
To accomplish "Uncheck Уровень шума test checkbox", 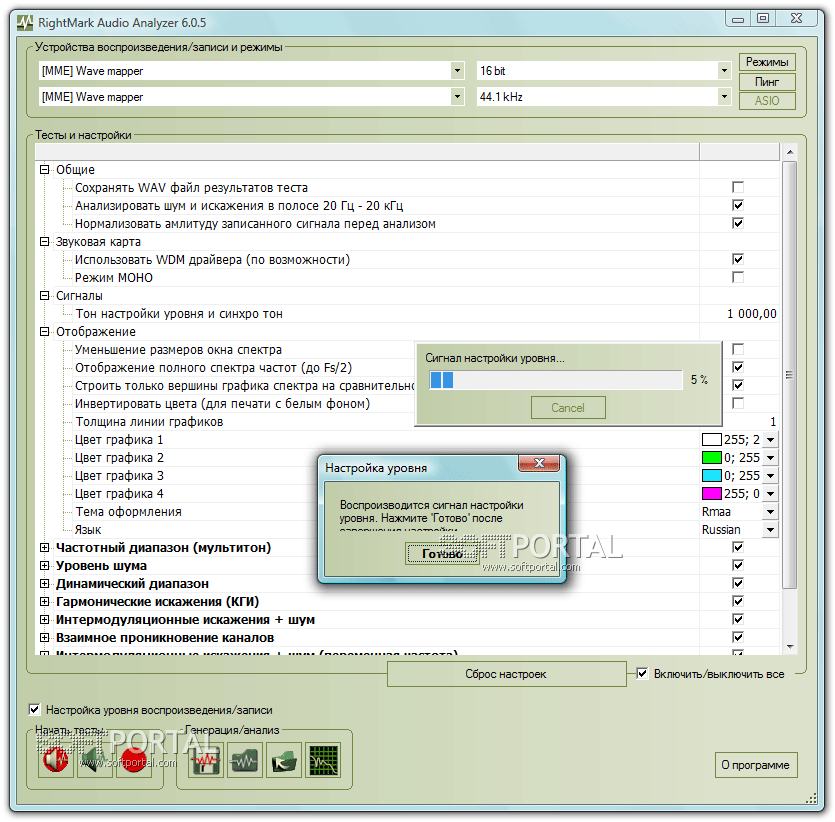I will pyautogui.click(x=738, y=565).
